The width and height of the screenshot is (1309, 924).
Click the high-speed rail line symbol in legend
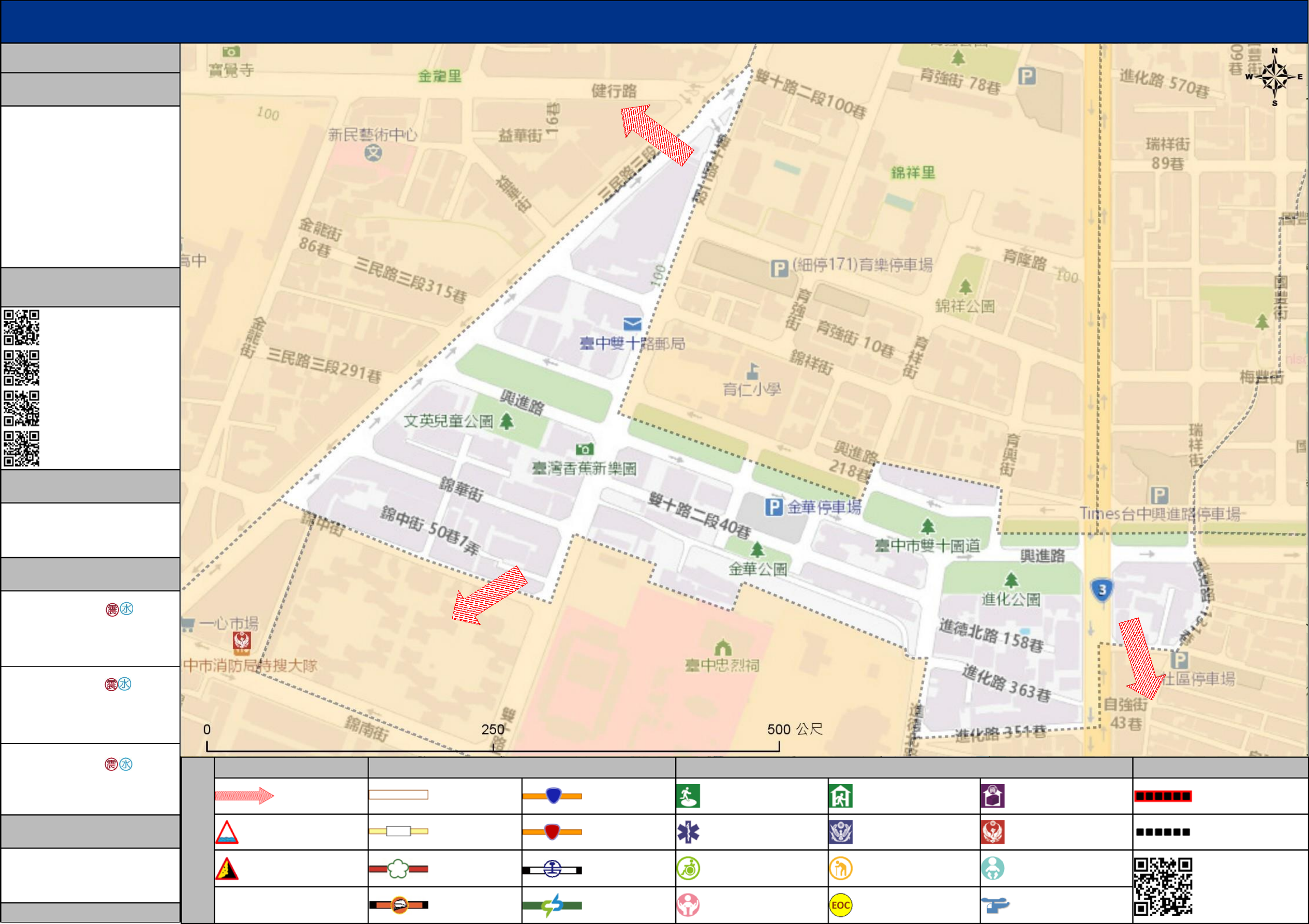point(398,905)
